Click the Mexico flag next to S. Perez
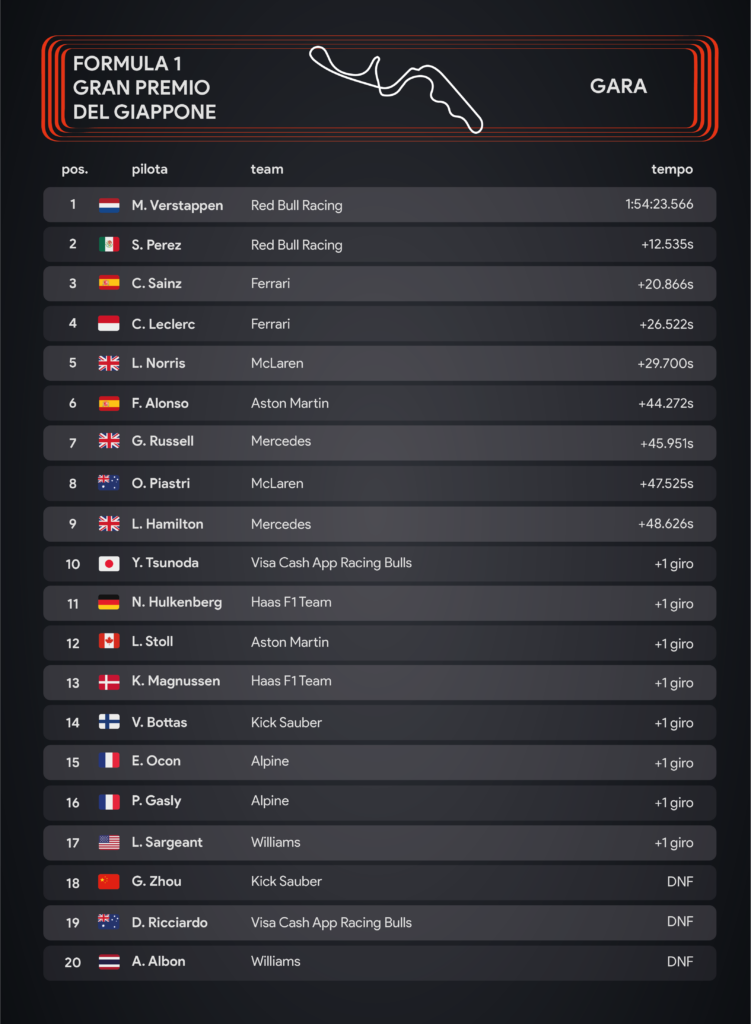This screenshot has height=1024, width=751. click(109, 244)
